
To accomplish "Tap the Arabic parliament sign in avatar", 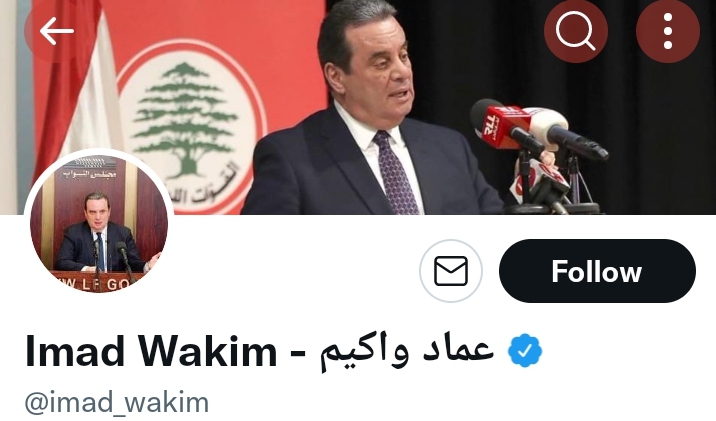I will [x=90, y=175].
